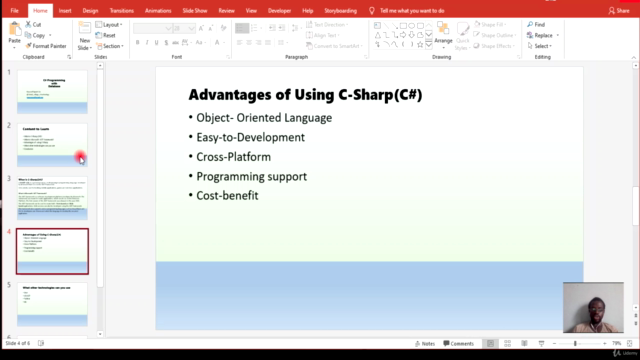This screenshot has width=640, height=360.
Task: Click the Copy button
Action: click(35, 36)
